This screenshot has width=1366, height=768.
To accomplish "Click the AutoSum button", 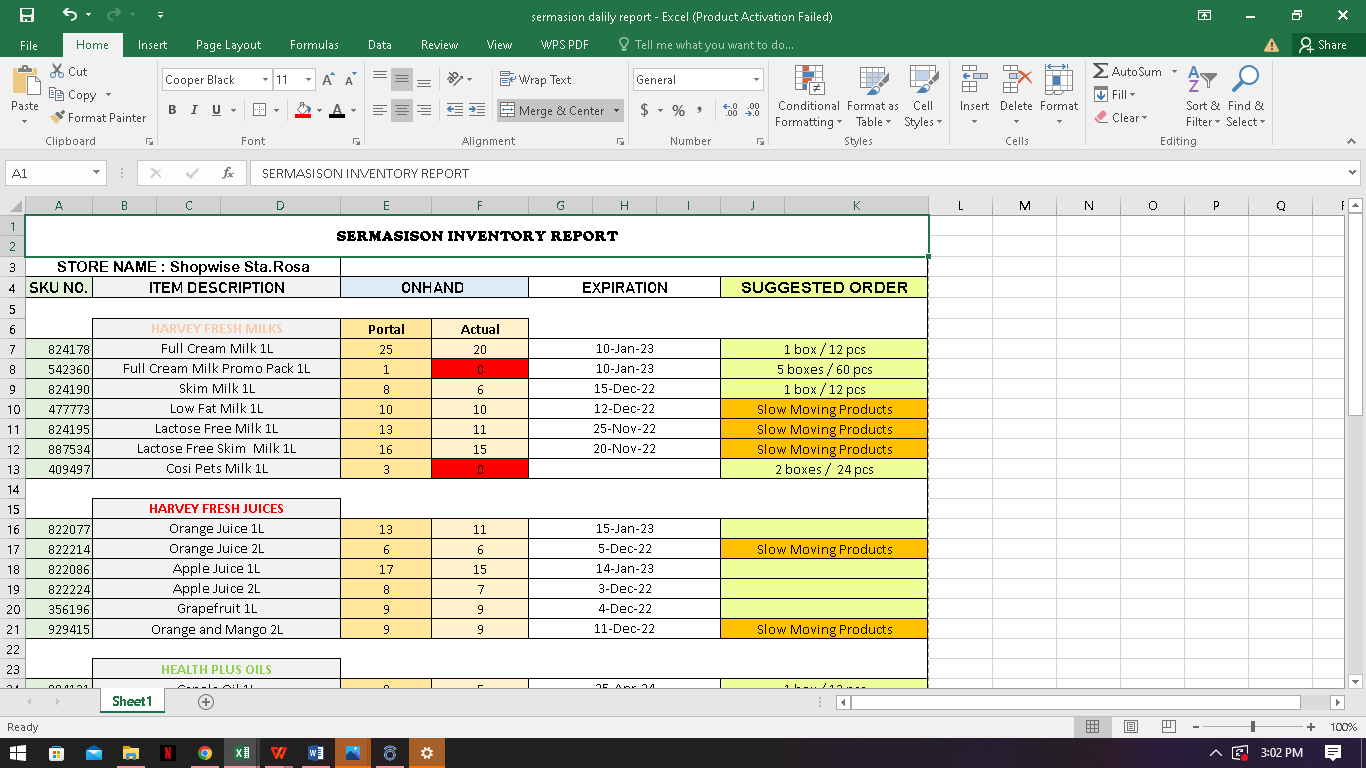I will coord(1128,72).
